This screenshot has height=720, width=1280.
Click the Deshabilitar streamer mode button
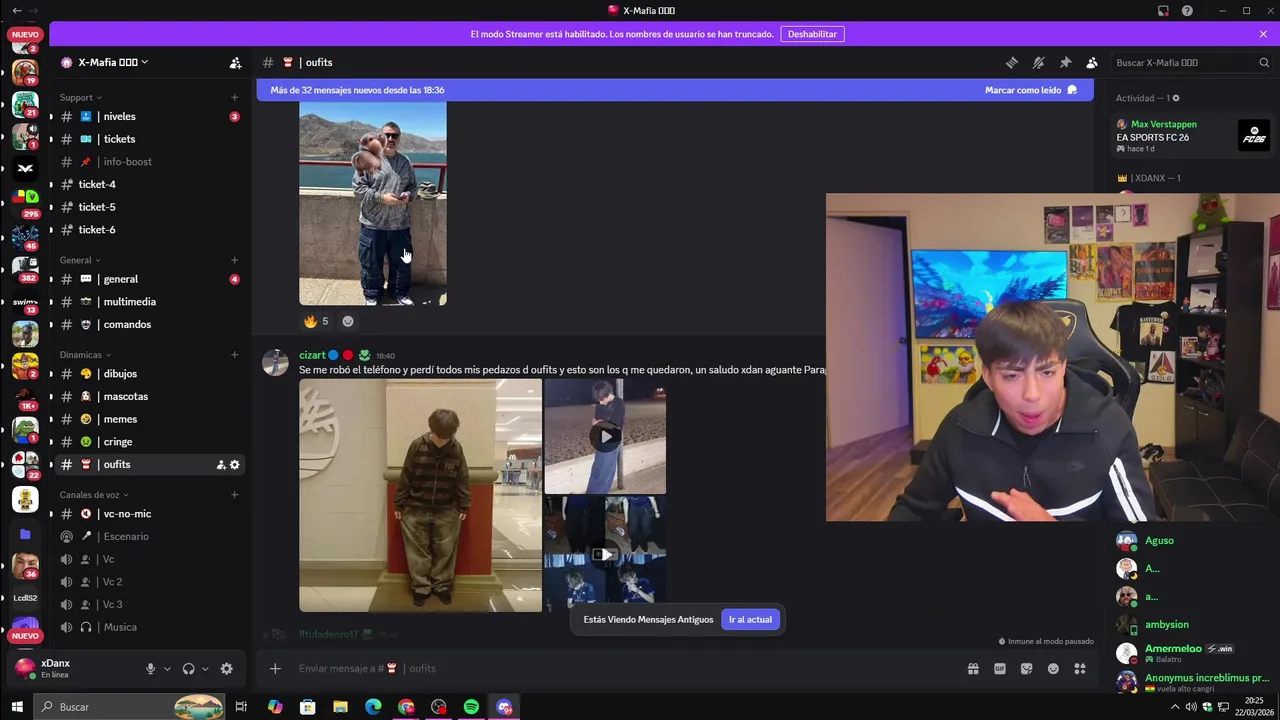click(x=812, y=34)
